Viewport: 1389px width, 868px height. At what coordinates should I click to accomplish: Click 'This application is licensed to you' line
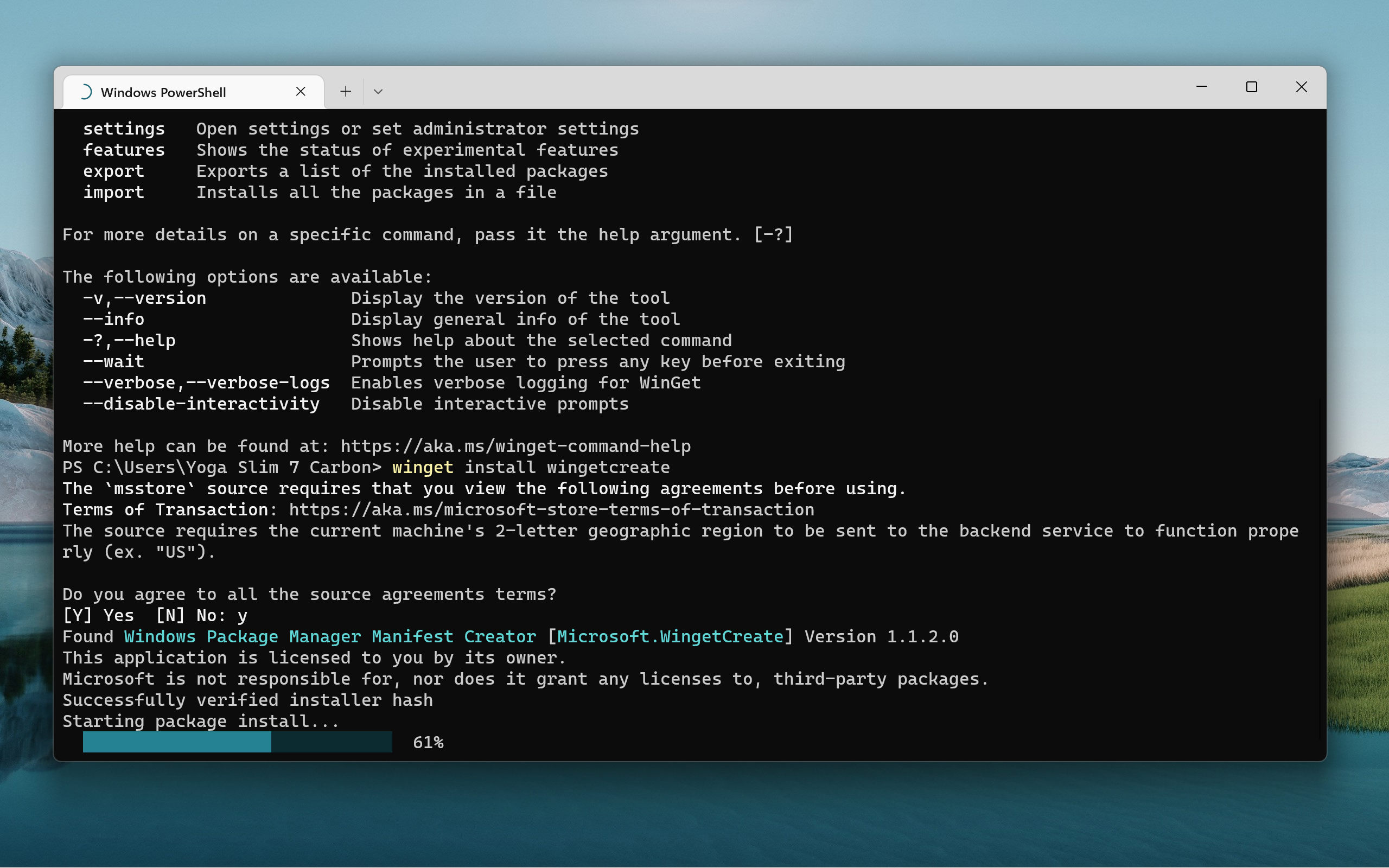(315, 658)
